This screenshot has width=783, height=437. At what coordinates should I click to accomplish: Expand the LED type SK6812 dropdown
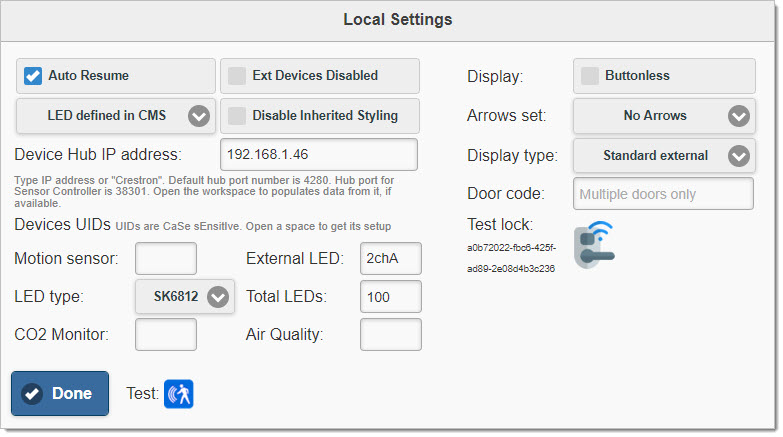184,297
